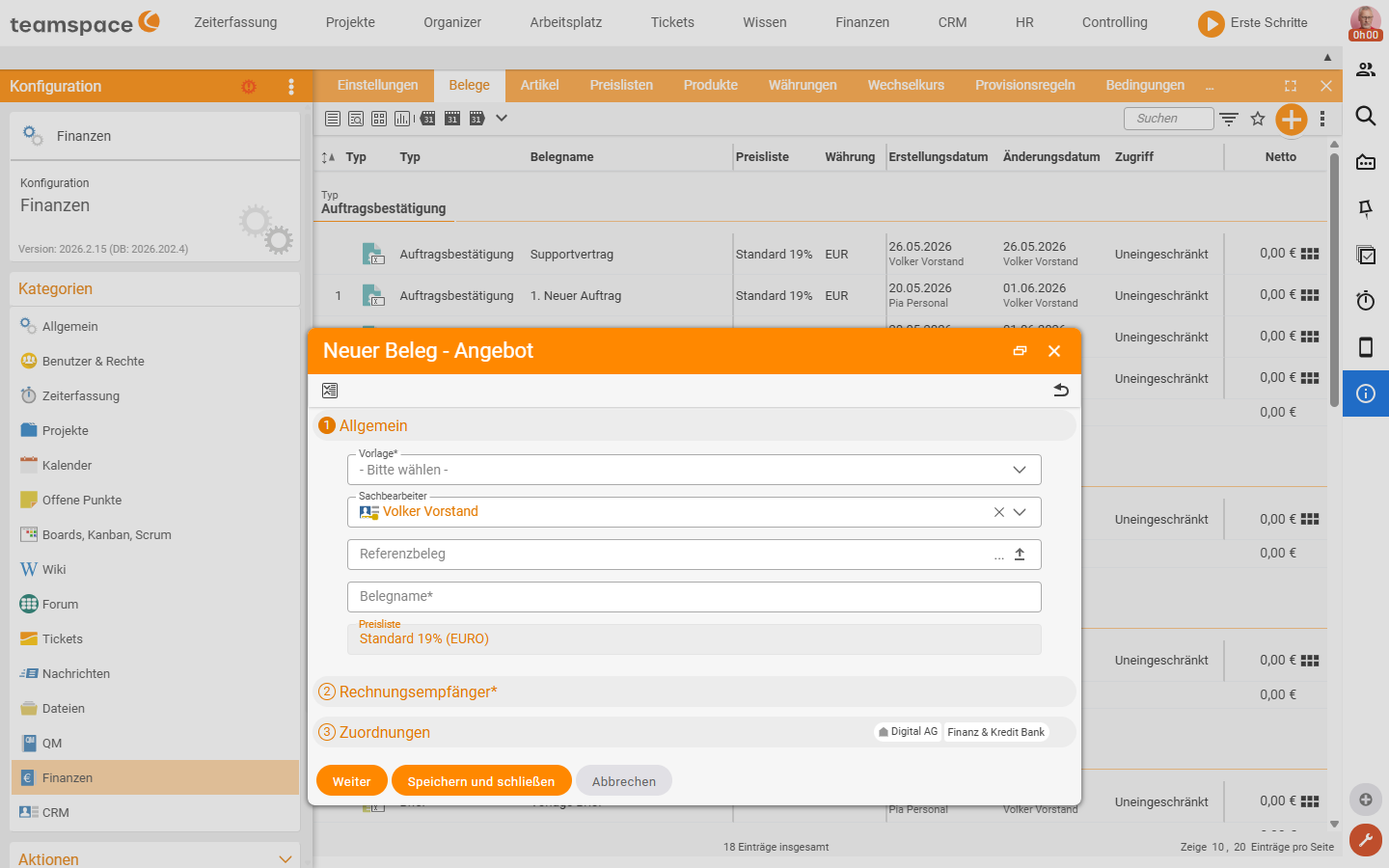Expand the Aktionen panel chevron
The height and width of the screenshot is (868, 1389).
(285, 859)
